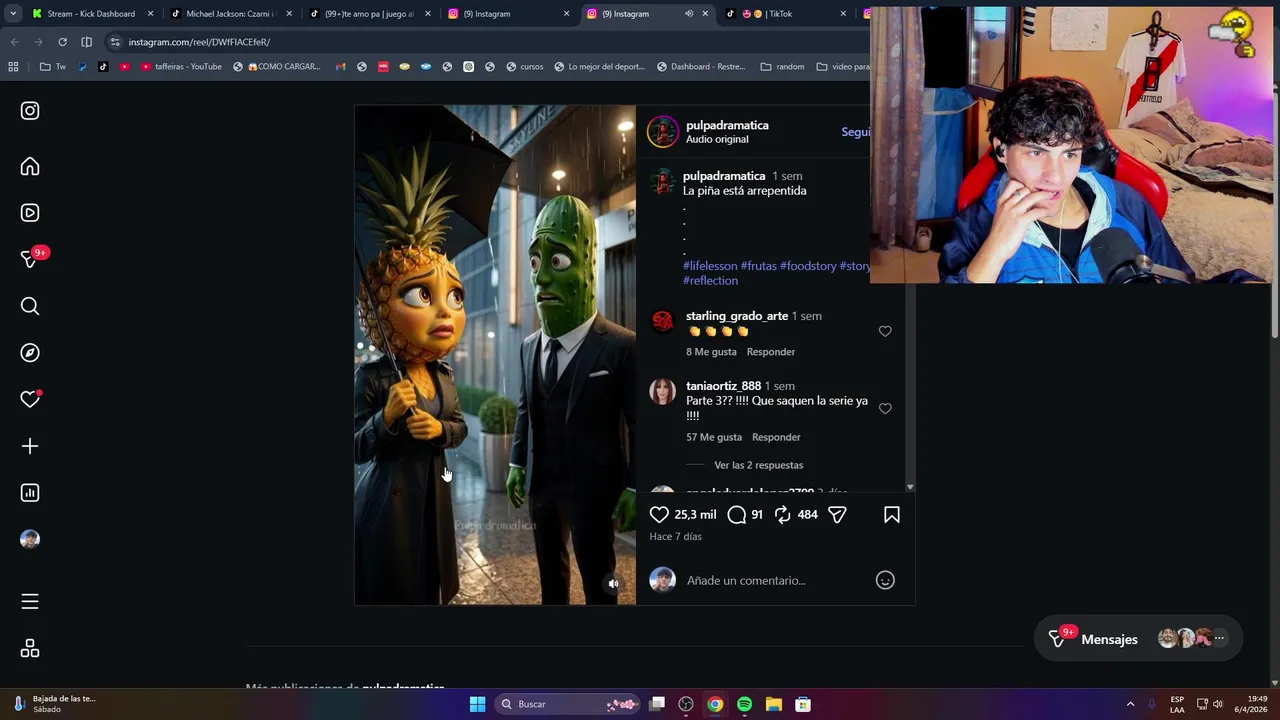1280x720 pixels.
Task: Reply to starling_grado_arte via Responder
Action: [x=771, y=352]
